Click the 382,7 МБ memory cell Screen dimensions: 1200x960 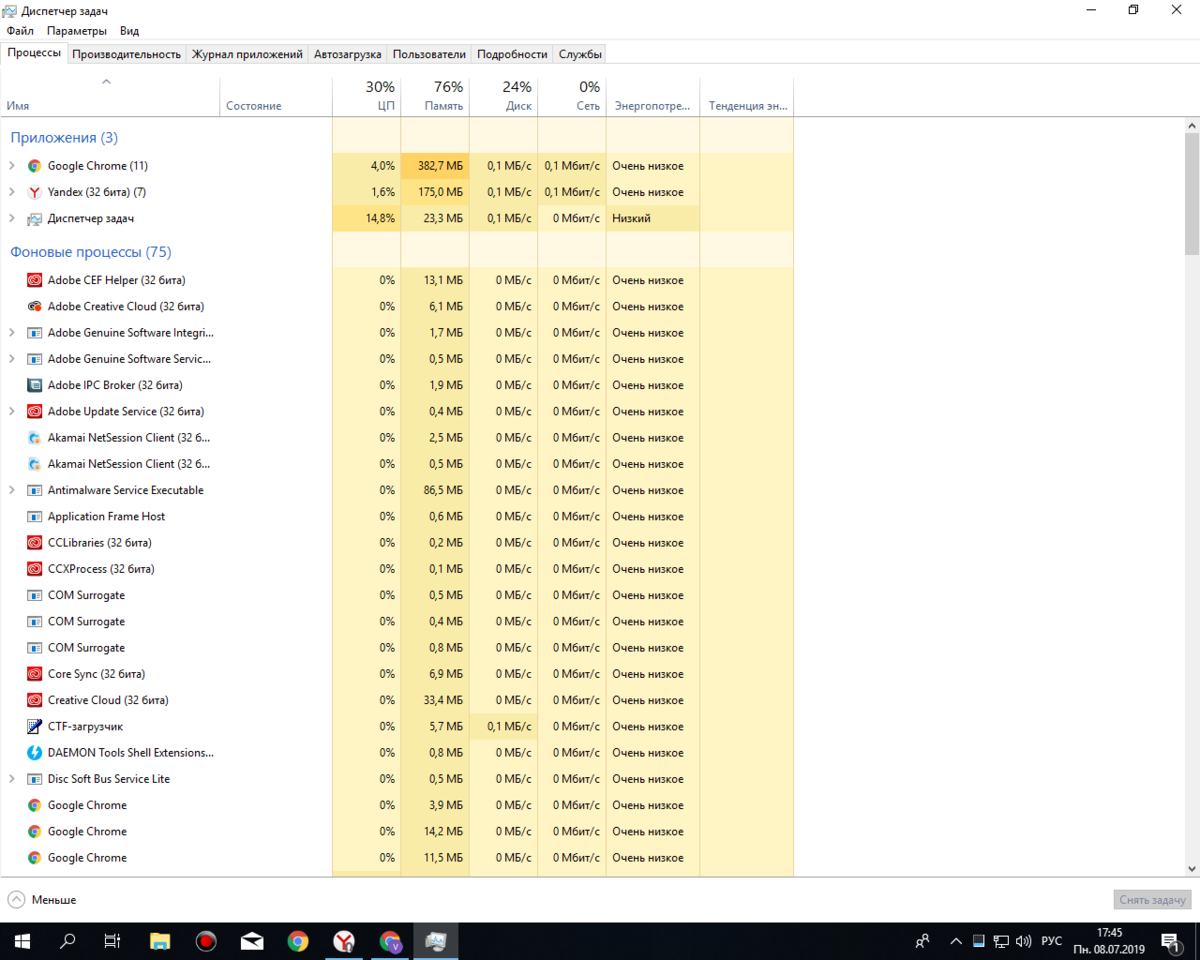pos(435,166)
